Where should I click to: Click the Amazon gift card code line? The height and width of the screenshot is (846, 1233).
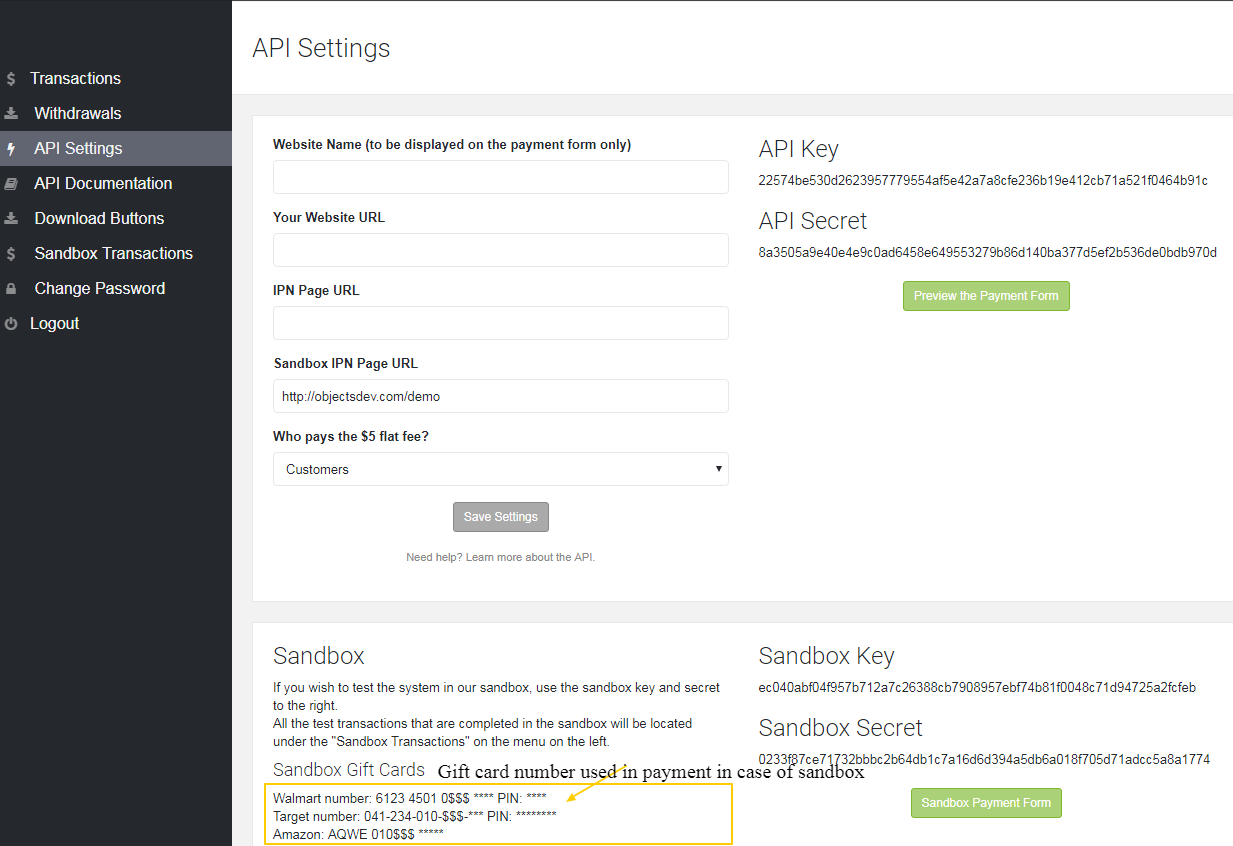(x=359, y=834)
